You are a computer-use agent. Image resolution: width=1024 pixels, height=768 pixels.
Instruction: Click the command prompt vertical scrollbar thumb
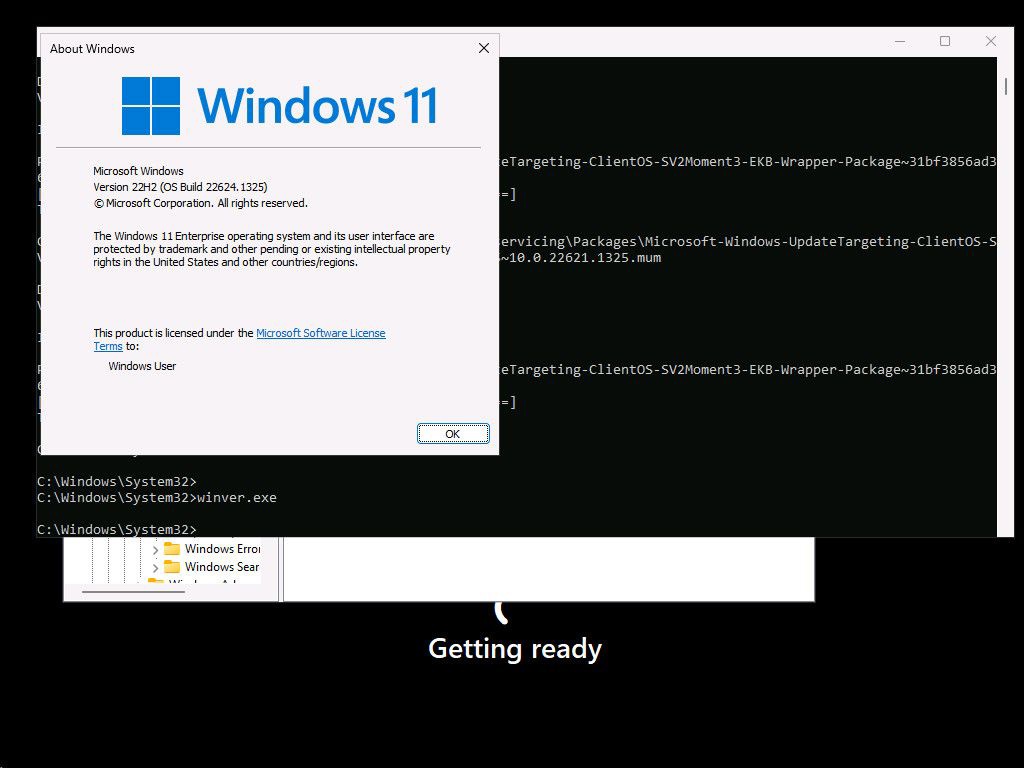click(1006, 87)
